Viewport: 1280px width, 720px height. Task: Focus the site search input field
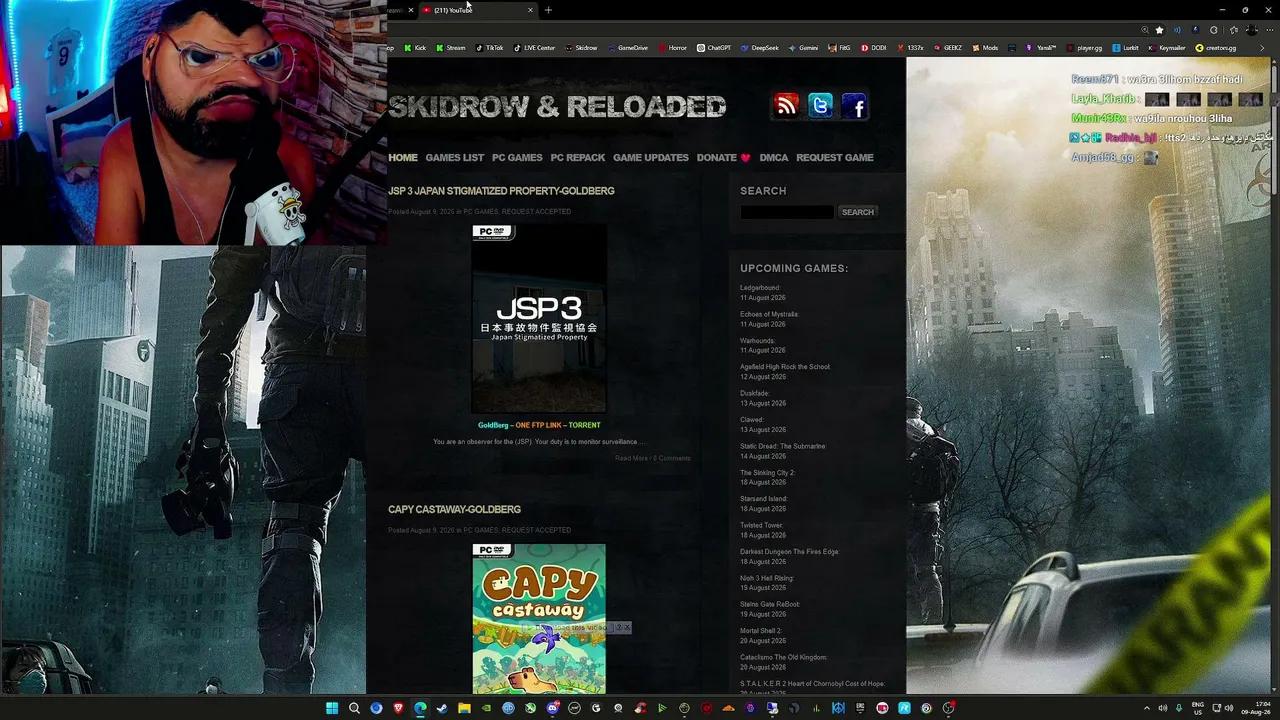coord(787,212)
